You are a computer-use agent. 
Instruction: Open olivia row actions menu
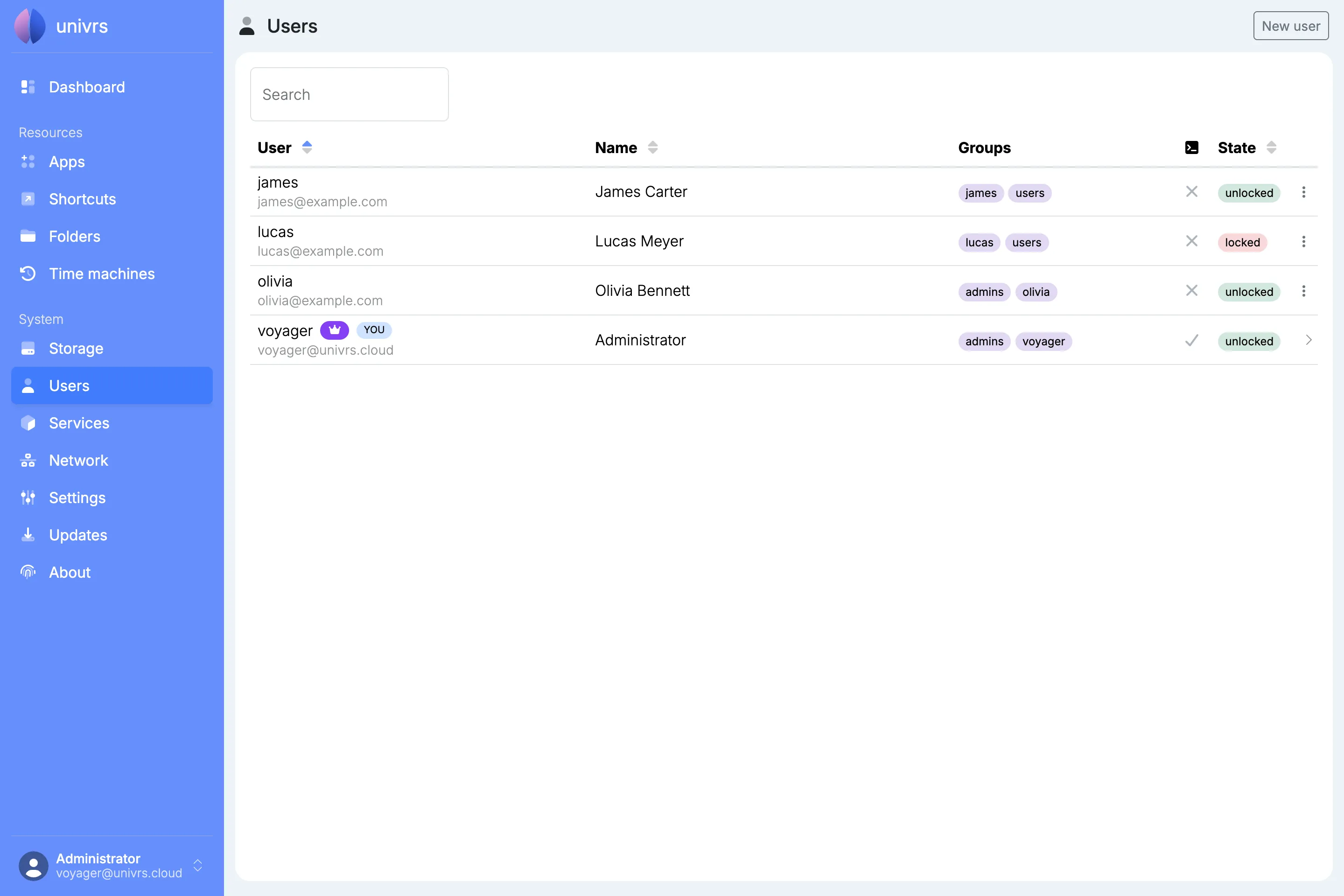click(x=1303, y=291)
